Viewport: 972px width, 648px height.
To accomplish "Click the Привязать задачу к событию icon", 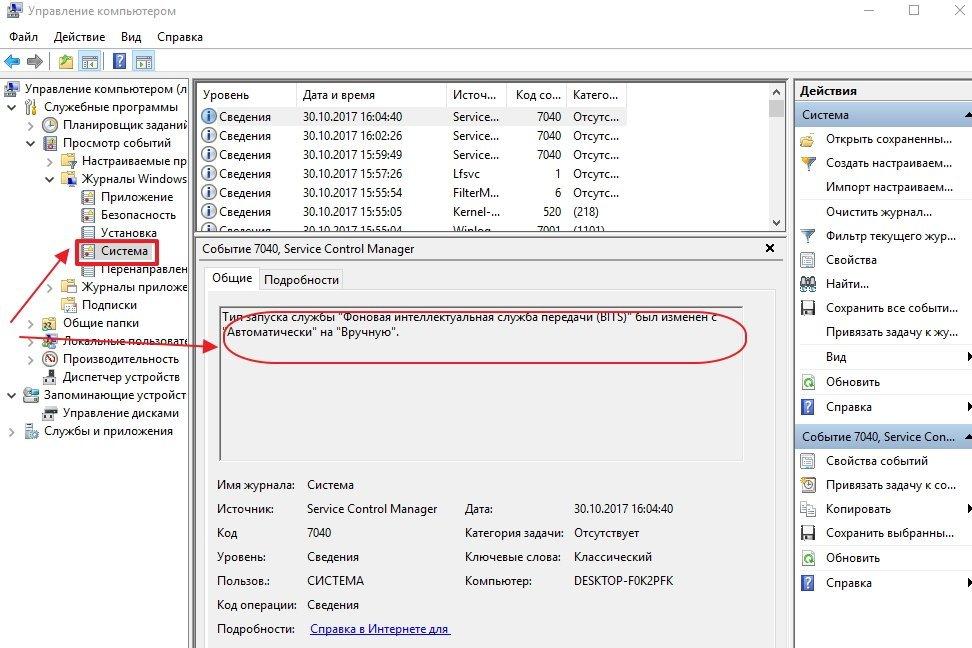I will 808,485.
